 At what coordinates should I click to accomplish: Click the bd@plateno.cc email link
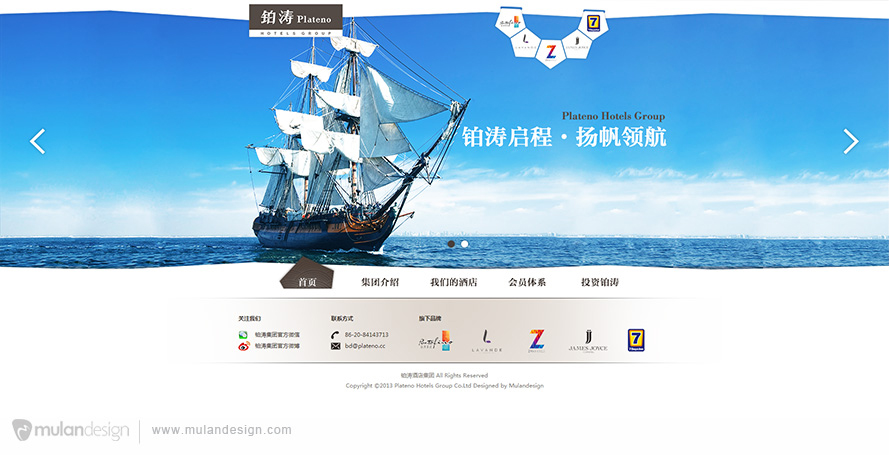coord(365,346)
